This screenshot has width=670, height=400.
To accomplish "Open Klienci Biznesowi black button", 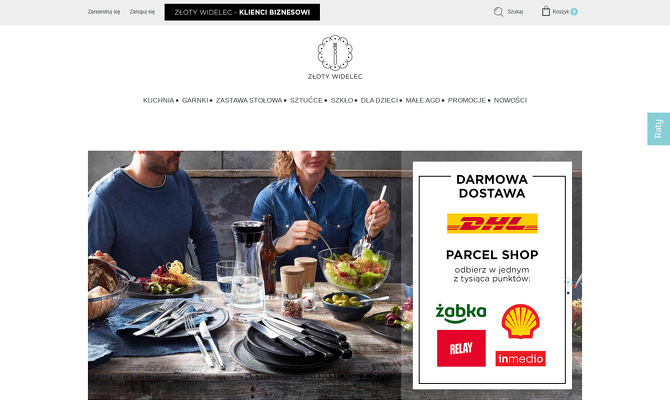I will (x=242, y=12).
